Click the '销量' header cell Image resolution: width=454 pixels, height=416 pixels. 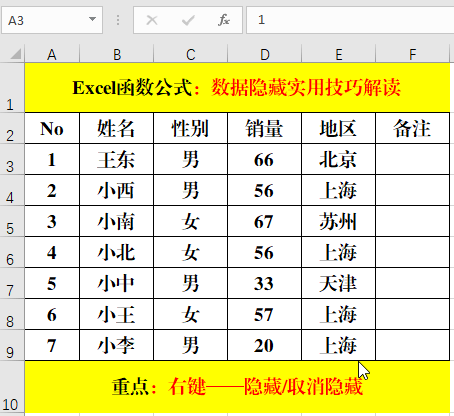(264, 128)
